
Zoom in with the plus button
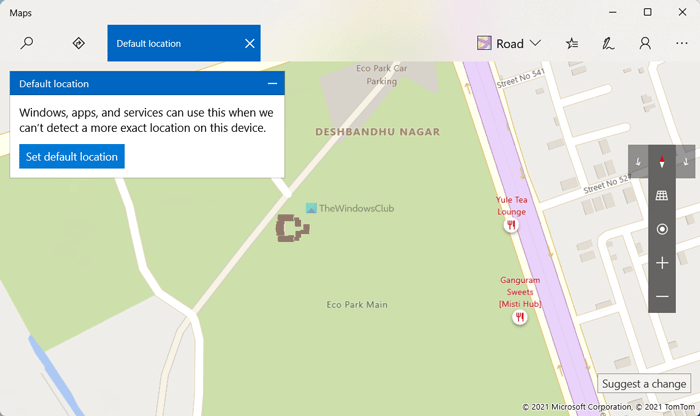tap(662, 263)
